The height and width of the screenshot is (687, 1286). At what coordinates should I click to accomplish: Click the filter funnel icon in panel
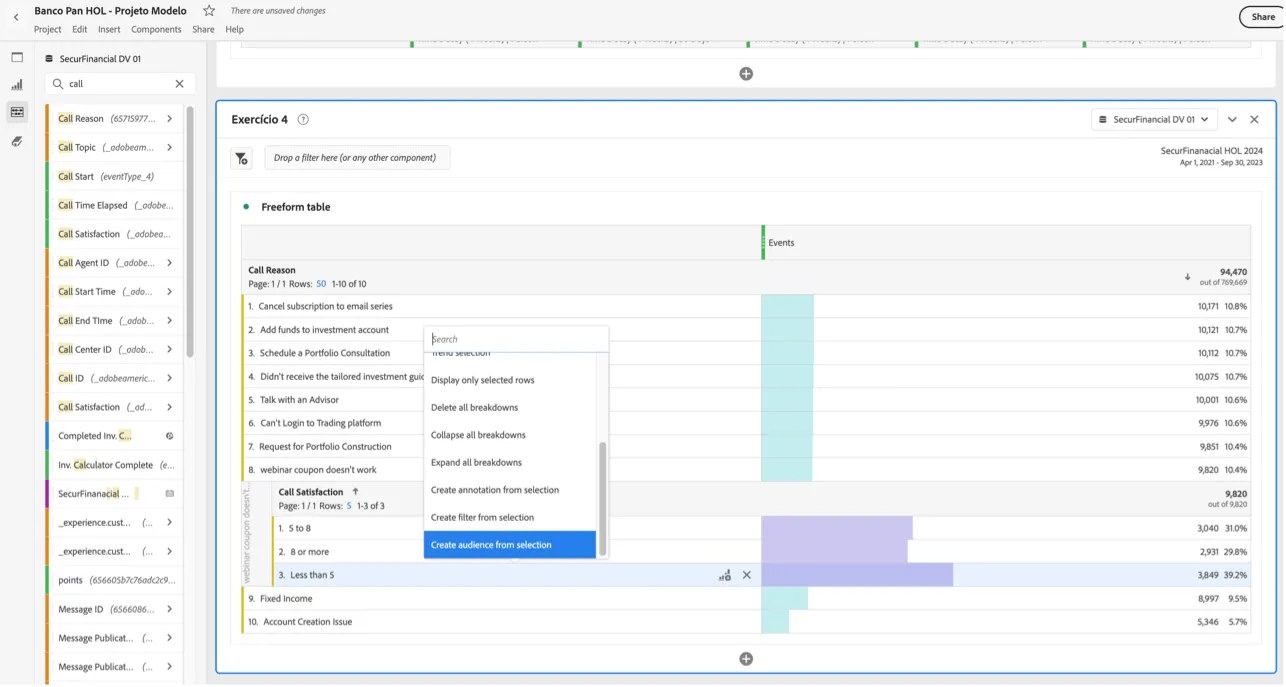click(x=242, y=158)
